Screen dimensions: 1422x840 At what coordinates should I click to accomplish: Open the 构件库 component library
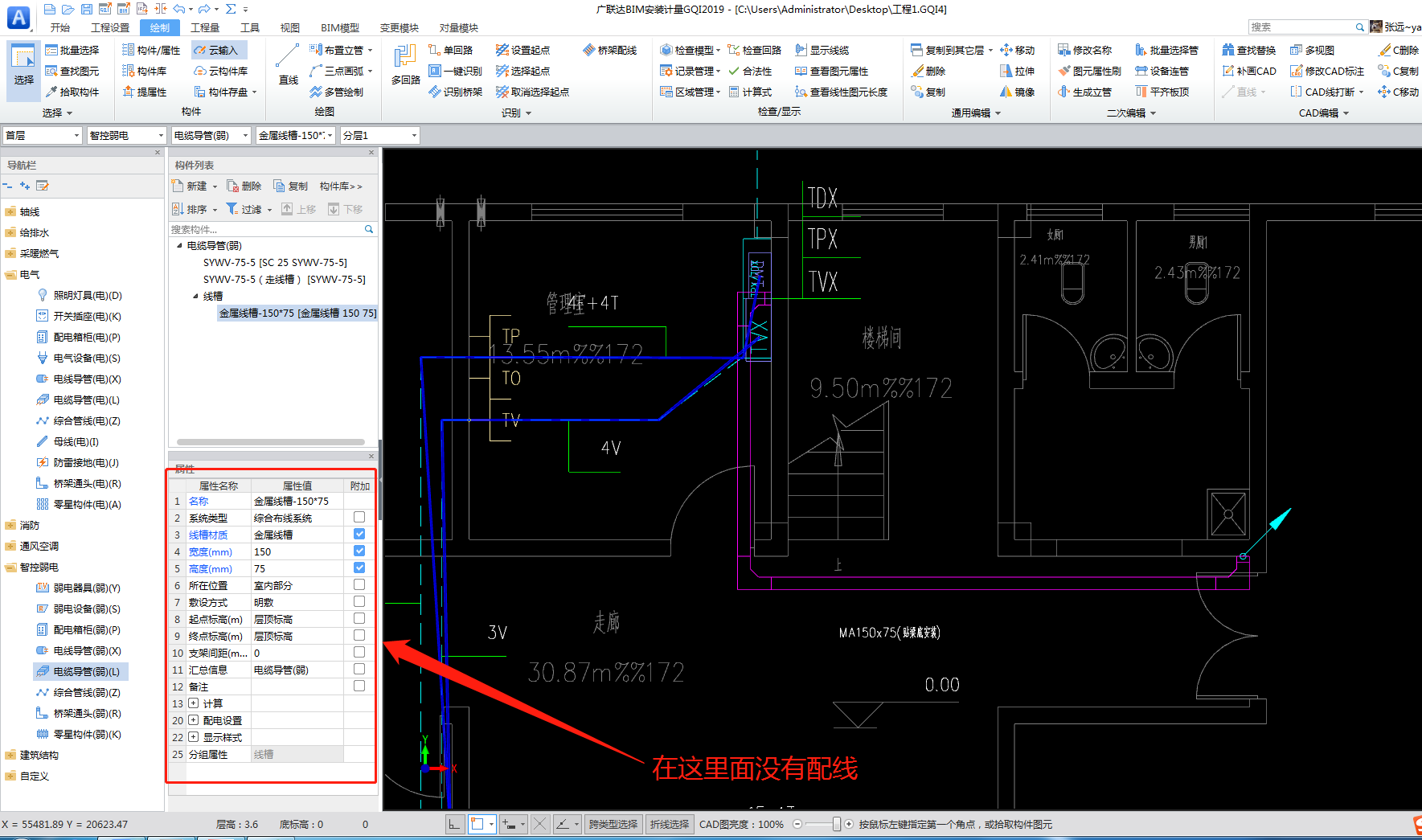click(x=145, y=71)
